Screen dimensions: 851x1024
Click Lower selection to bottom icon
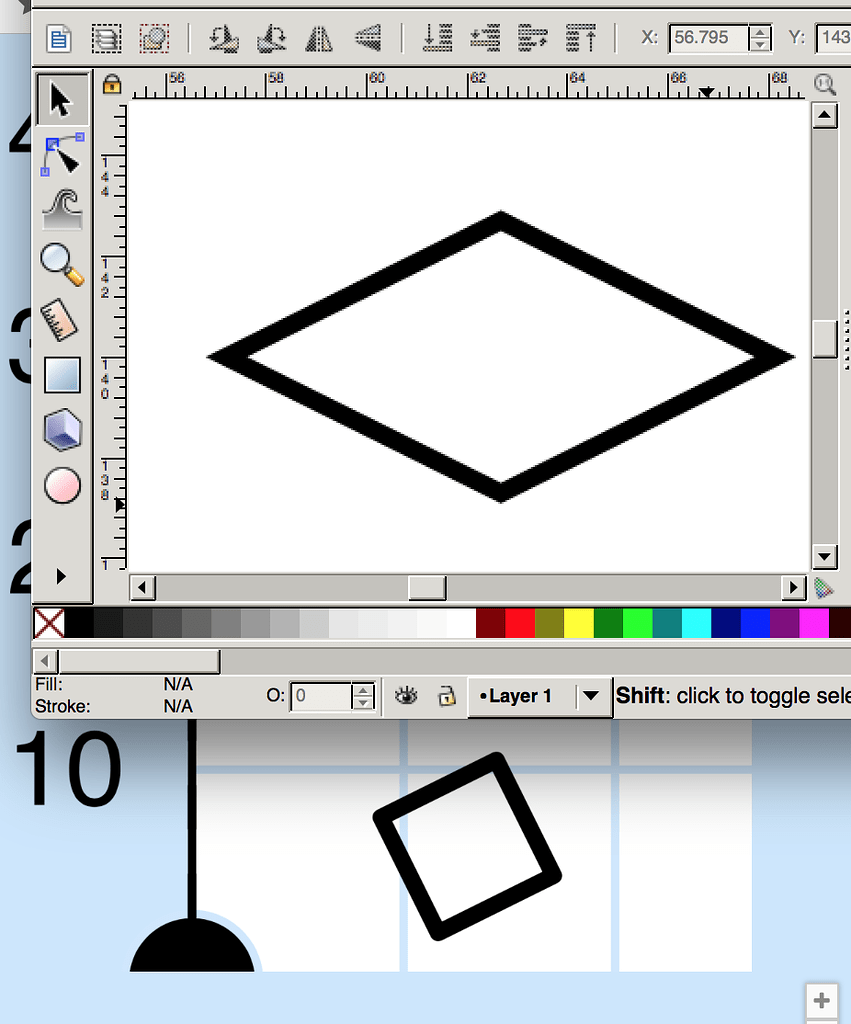438,38
